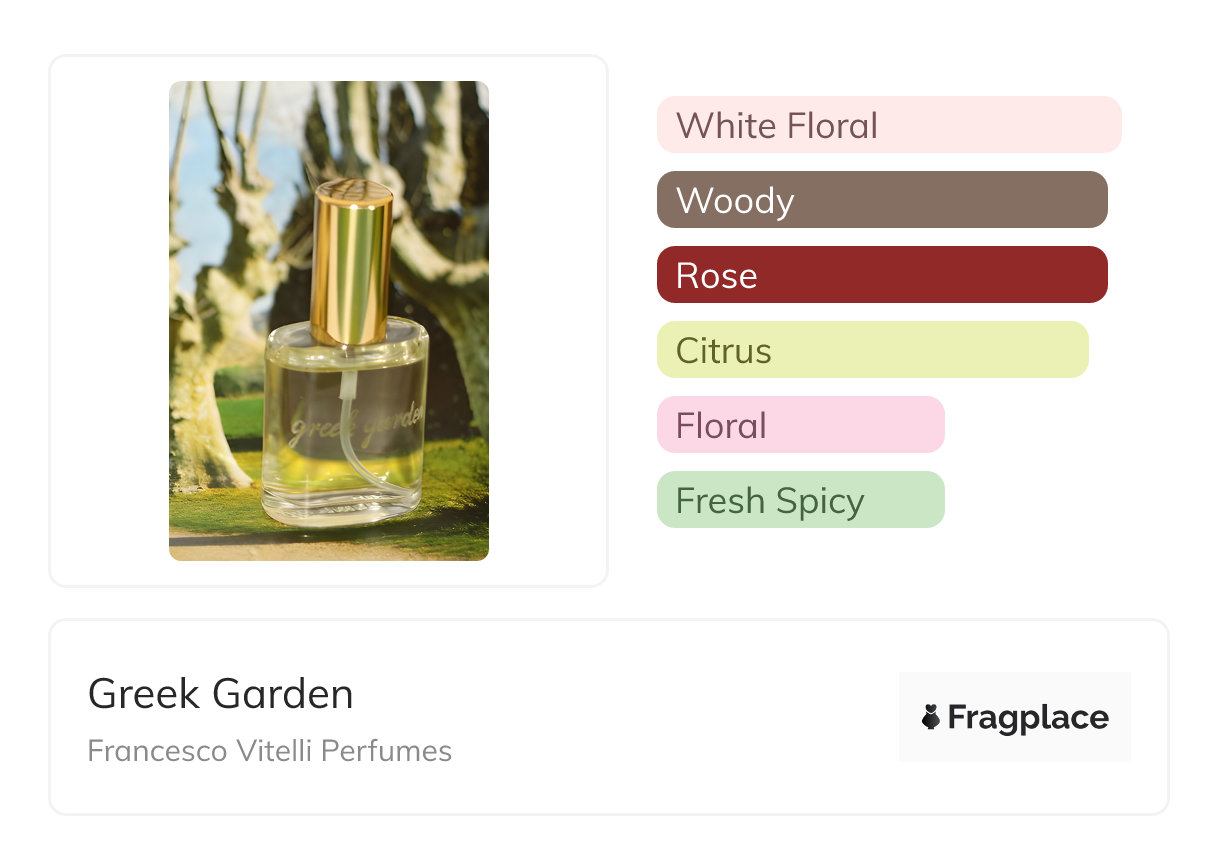Select the green Fresh Spicy accord bar
The height and width of the screenshot is (864, 1218).
pos(800,500)
